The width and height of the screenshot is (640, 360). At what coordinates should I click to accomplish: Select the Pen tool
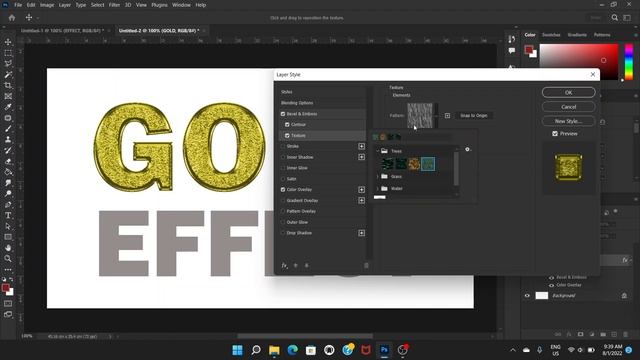[8, 204]
